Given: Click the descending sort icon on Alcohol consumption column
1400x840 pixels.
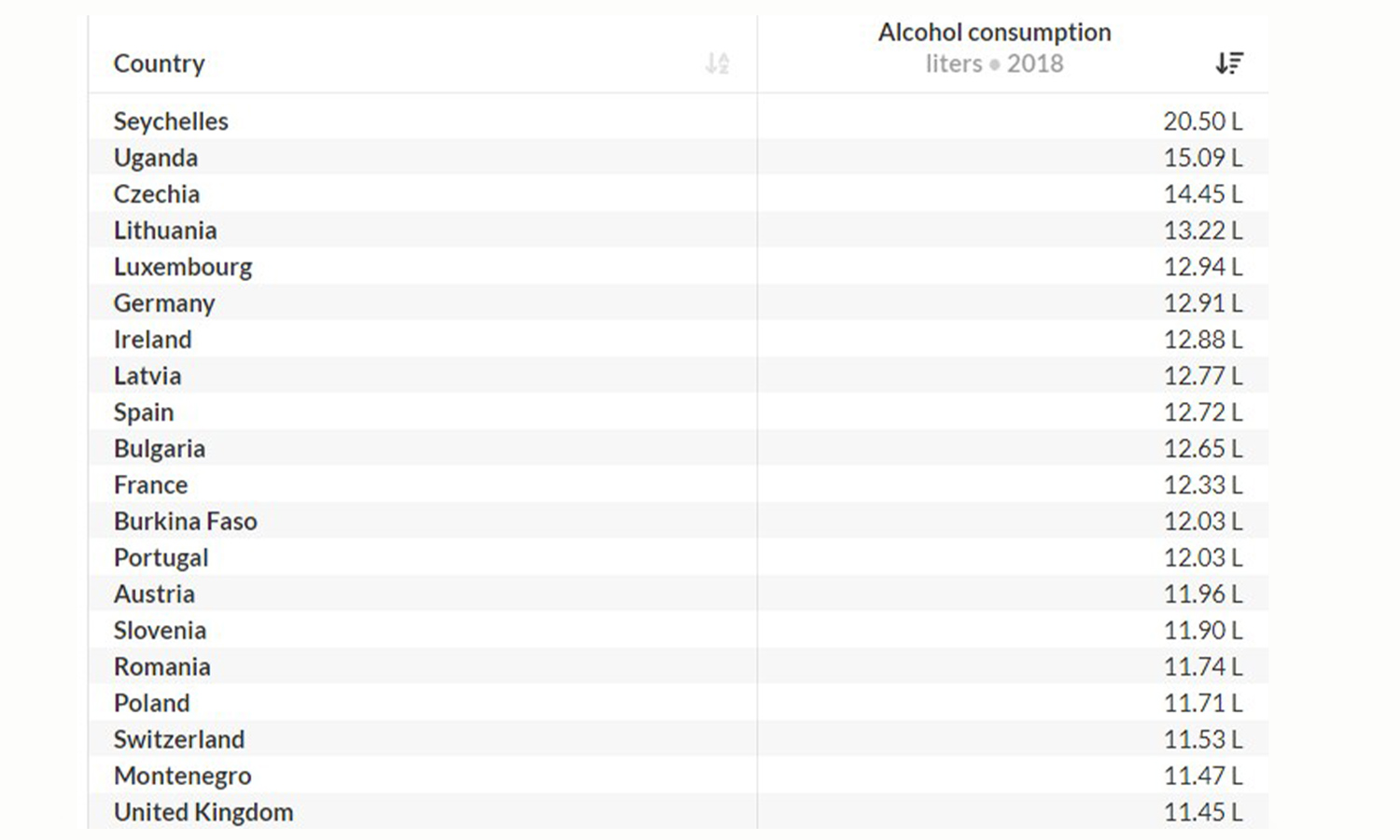Looking at the screenshot, I should [1230, 63].
